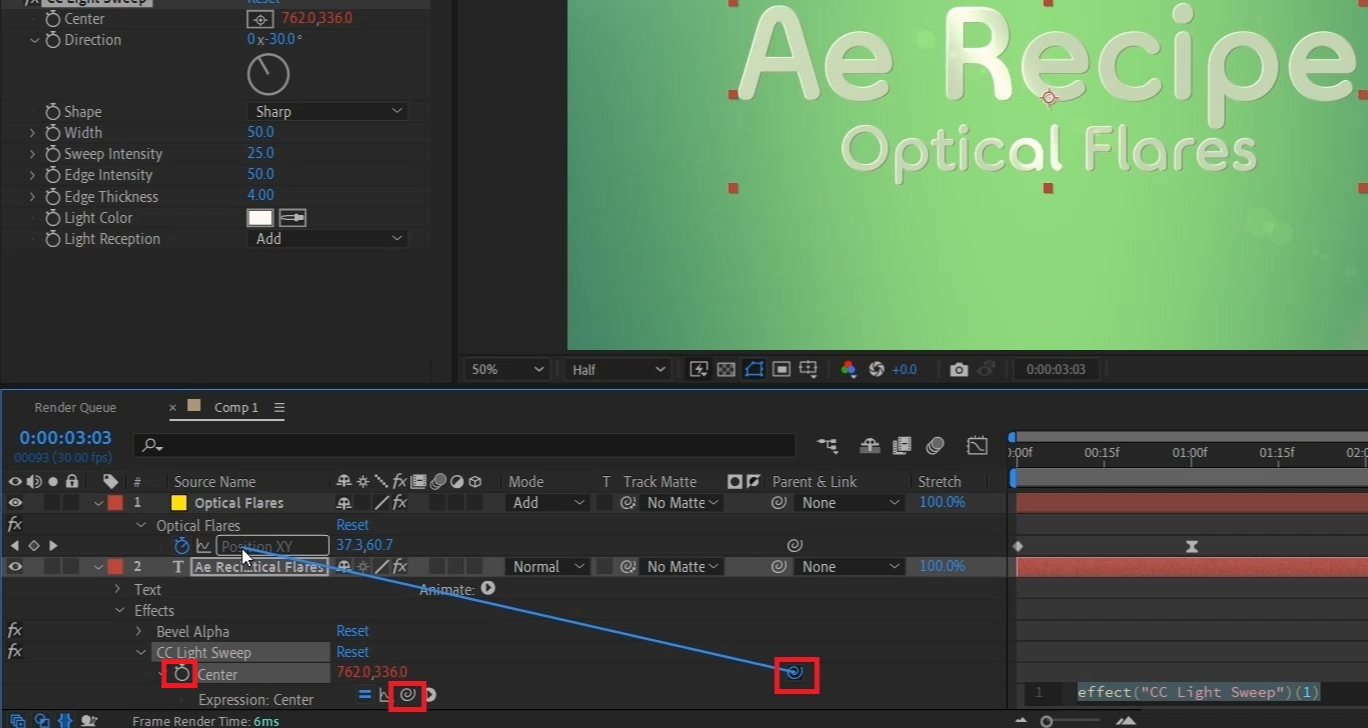Hide the Ae Recipe text layer
1368x728 pixels.
(x=15, y=567)
